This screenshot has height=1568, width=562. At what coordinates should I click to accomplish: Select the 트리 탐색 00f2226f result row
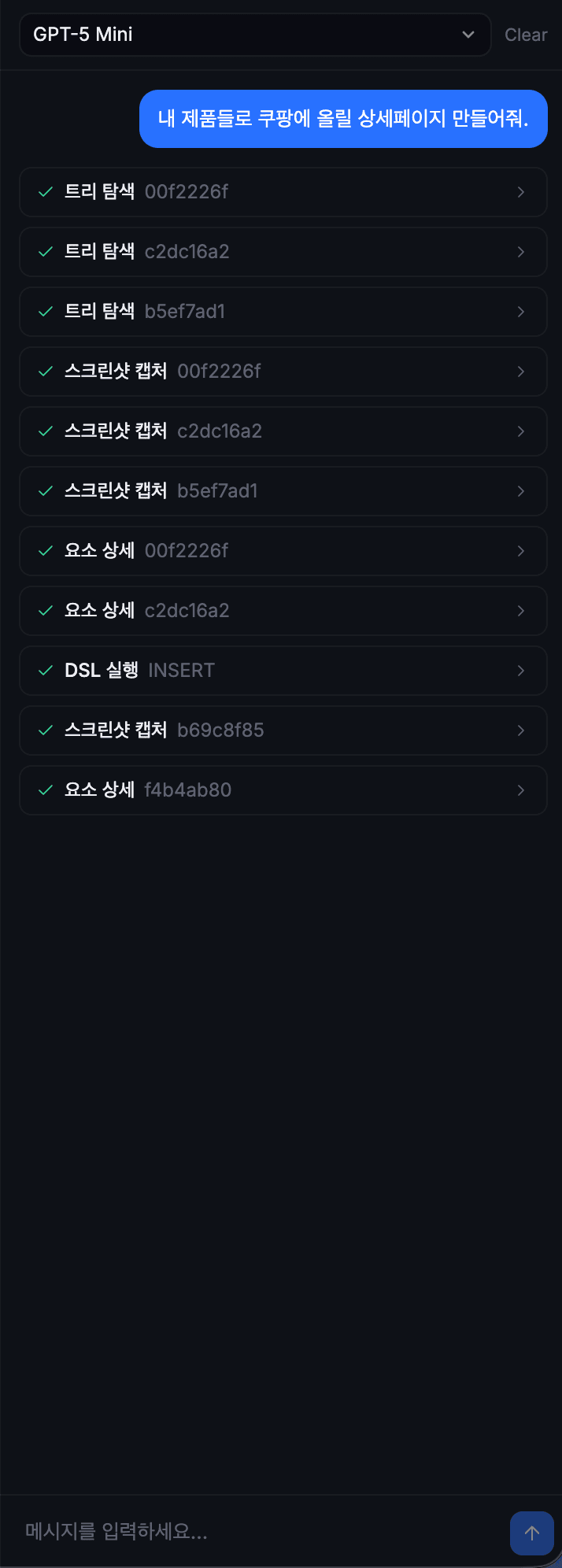pos(283,192)
